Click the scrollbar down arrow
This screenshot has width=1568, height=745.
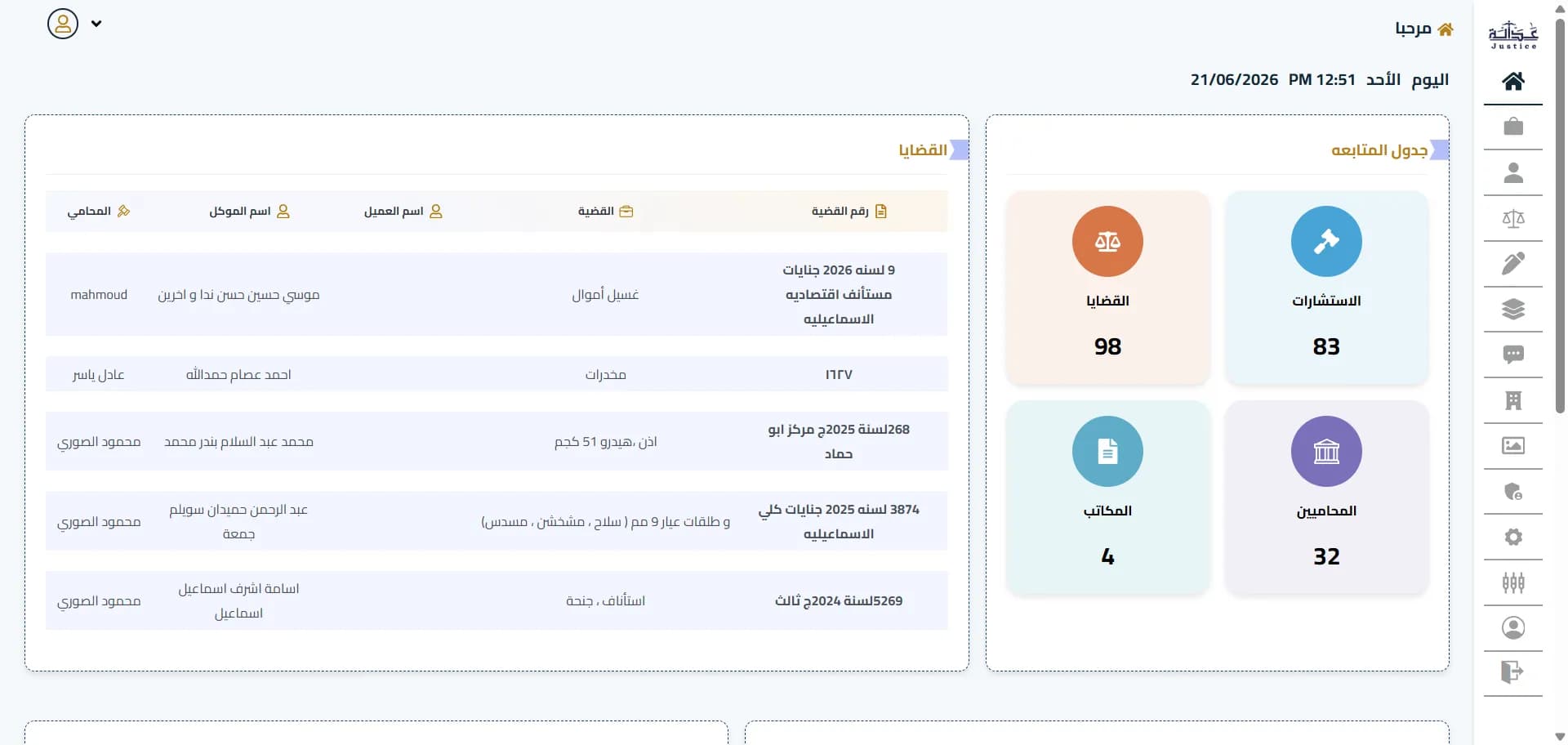click(x=1560, y=737)
